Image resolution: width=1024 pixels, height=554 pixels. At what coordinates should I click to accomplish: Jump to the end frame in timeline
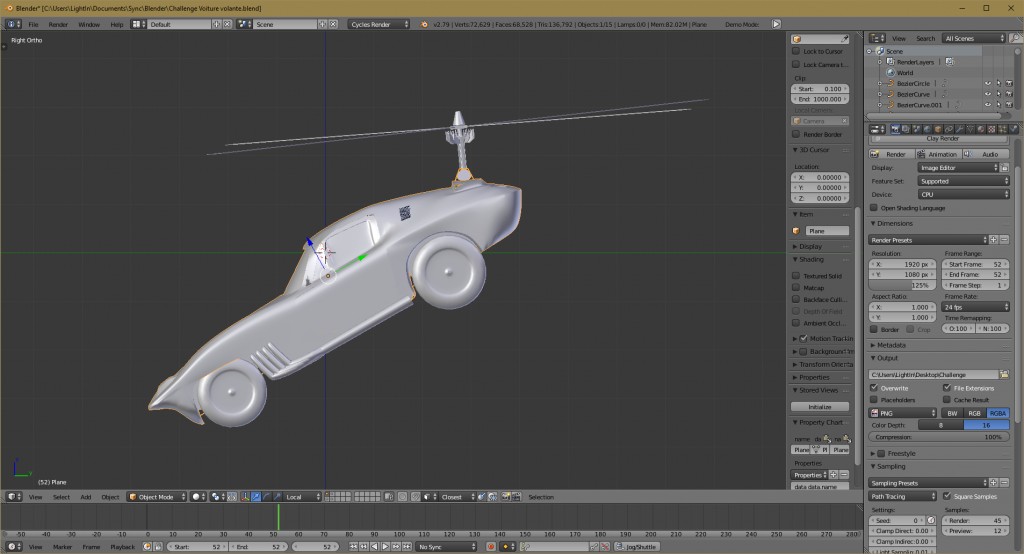click(x=407, y=547)
